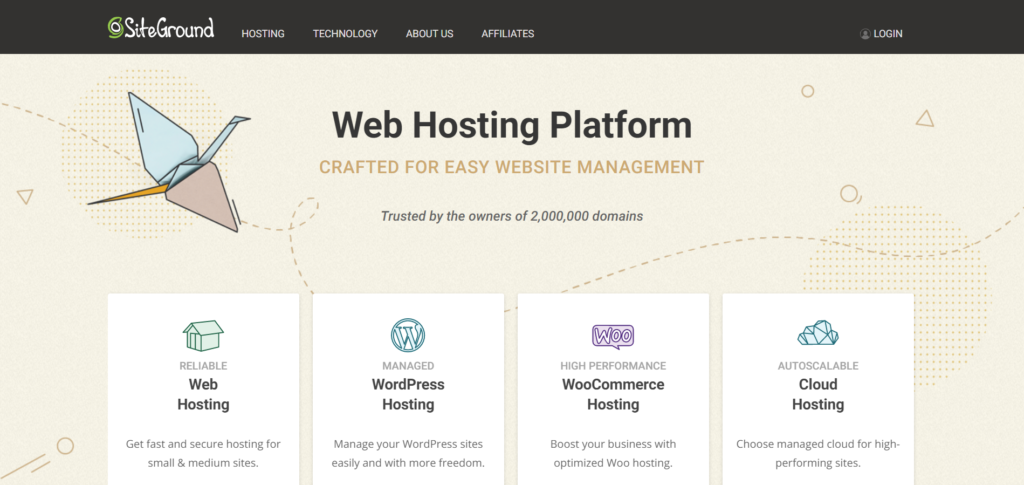This screenshot has width=1024, height=485.
Task: Click the AUTOSCALABLE label
Action: 818,366
